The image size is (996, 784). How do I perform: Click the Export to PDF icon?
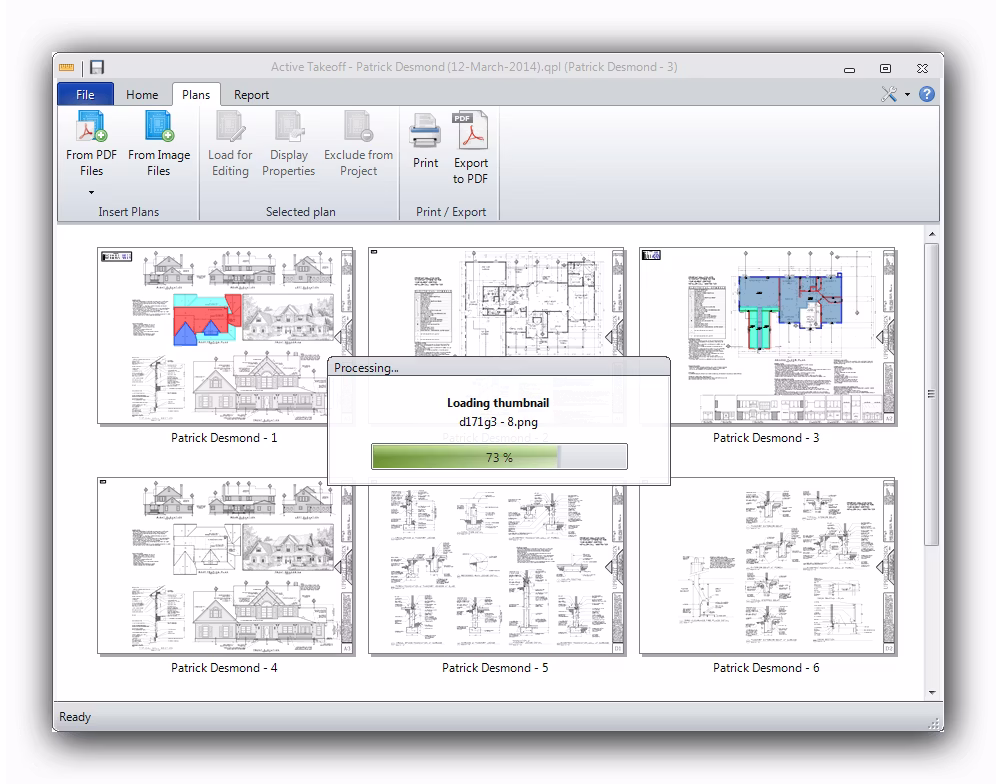pyautogui.click(x=471, y=130)
